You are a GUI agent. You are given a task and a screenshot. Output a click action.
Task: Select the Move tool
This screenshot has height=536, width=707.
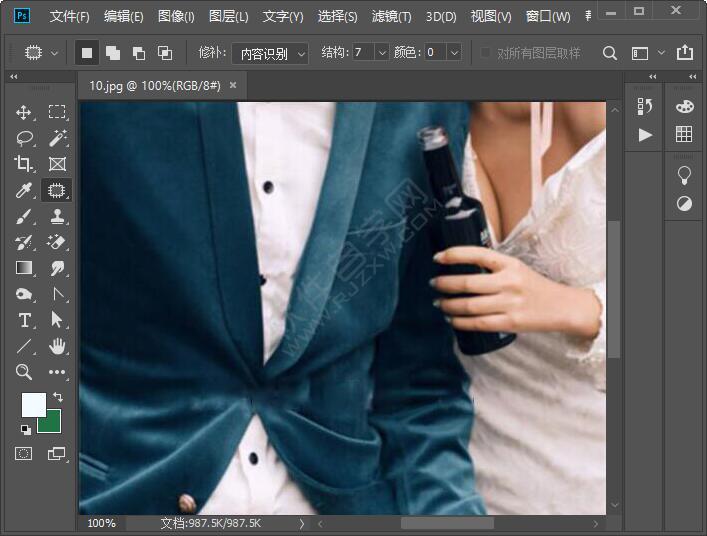[23, 112]
